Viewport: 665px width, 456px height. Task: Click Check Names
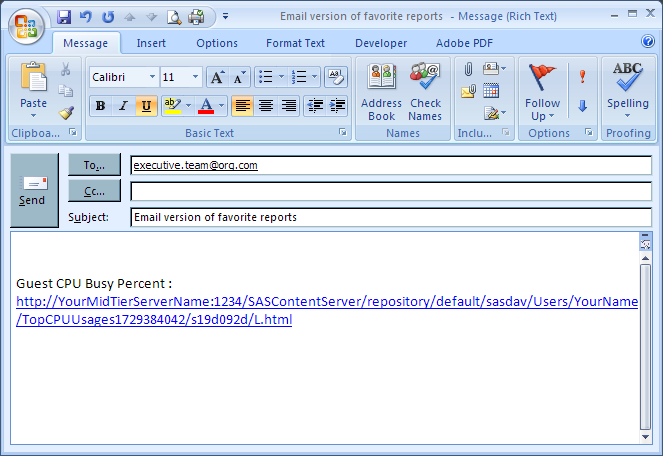(x=425, y=92)
